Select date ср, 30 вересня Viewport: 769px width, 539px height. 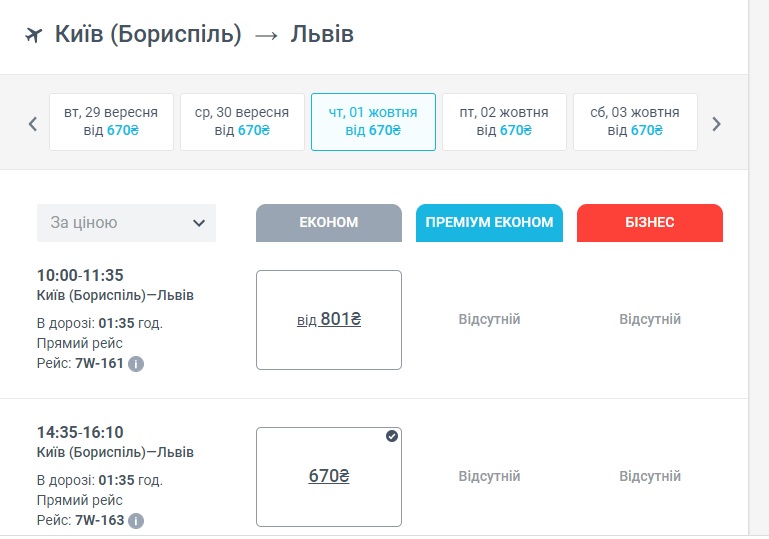pos(242,122)
